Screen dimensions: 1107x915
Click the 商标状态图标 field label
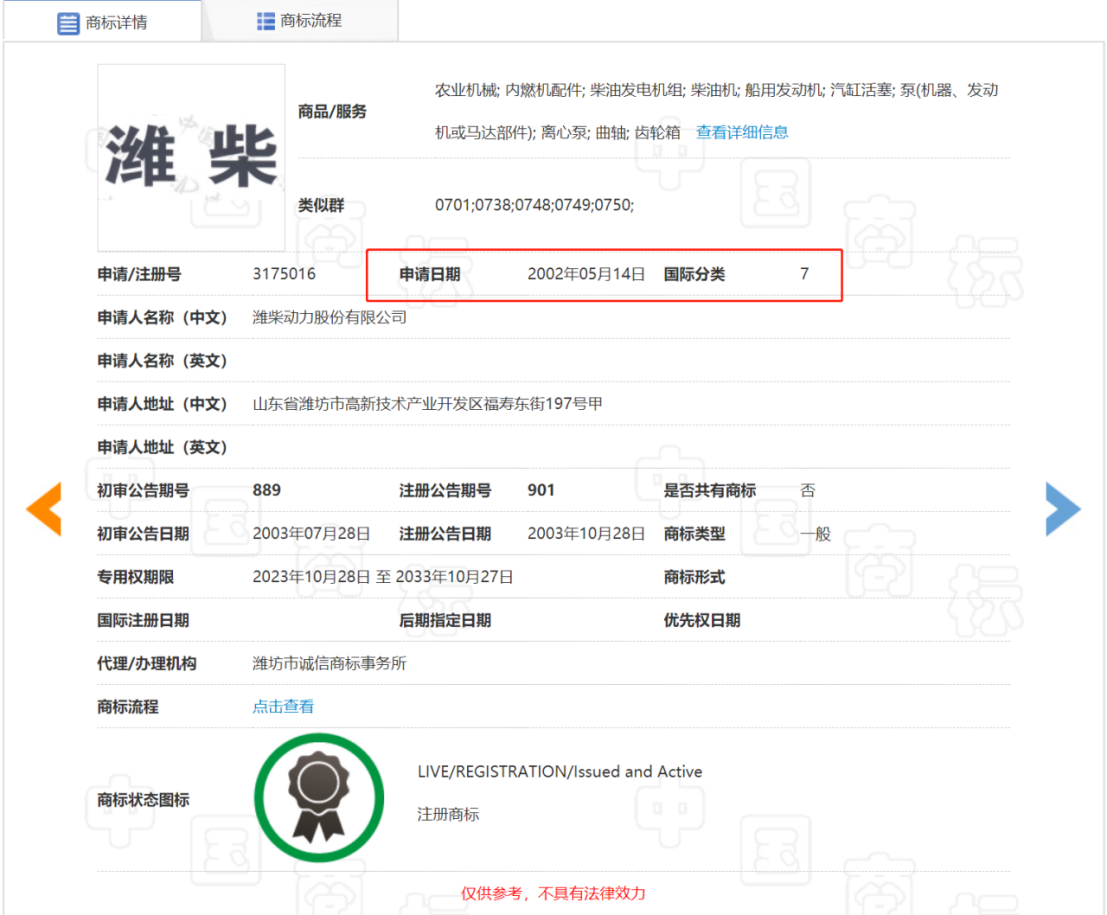[x=143, y=800]
